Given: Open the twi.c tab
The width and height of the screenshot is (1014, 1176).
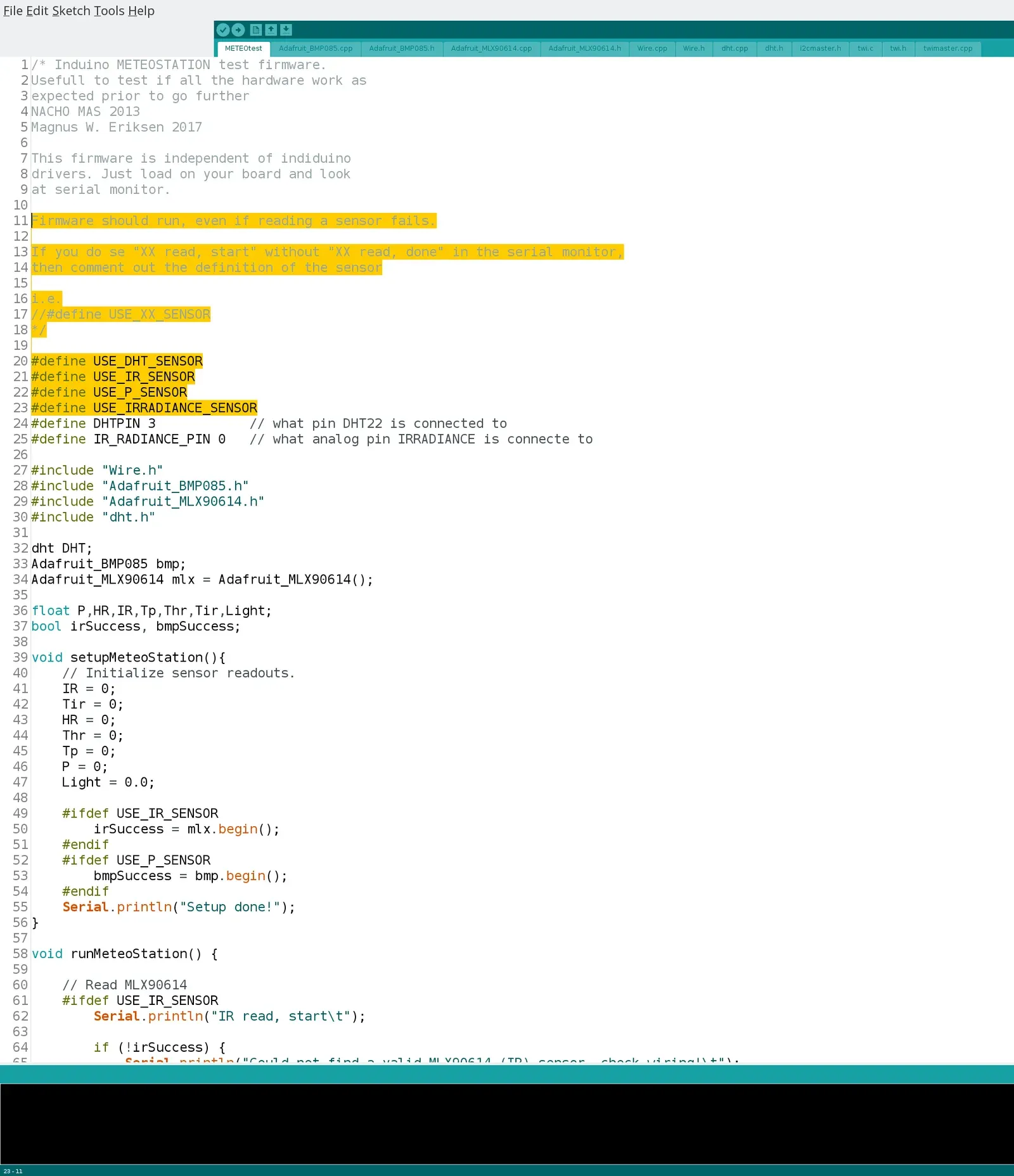Looking at the screenshot, I should pyautogui.click(x=865, y=49).
